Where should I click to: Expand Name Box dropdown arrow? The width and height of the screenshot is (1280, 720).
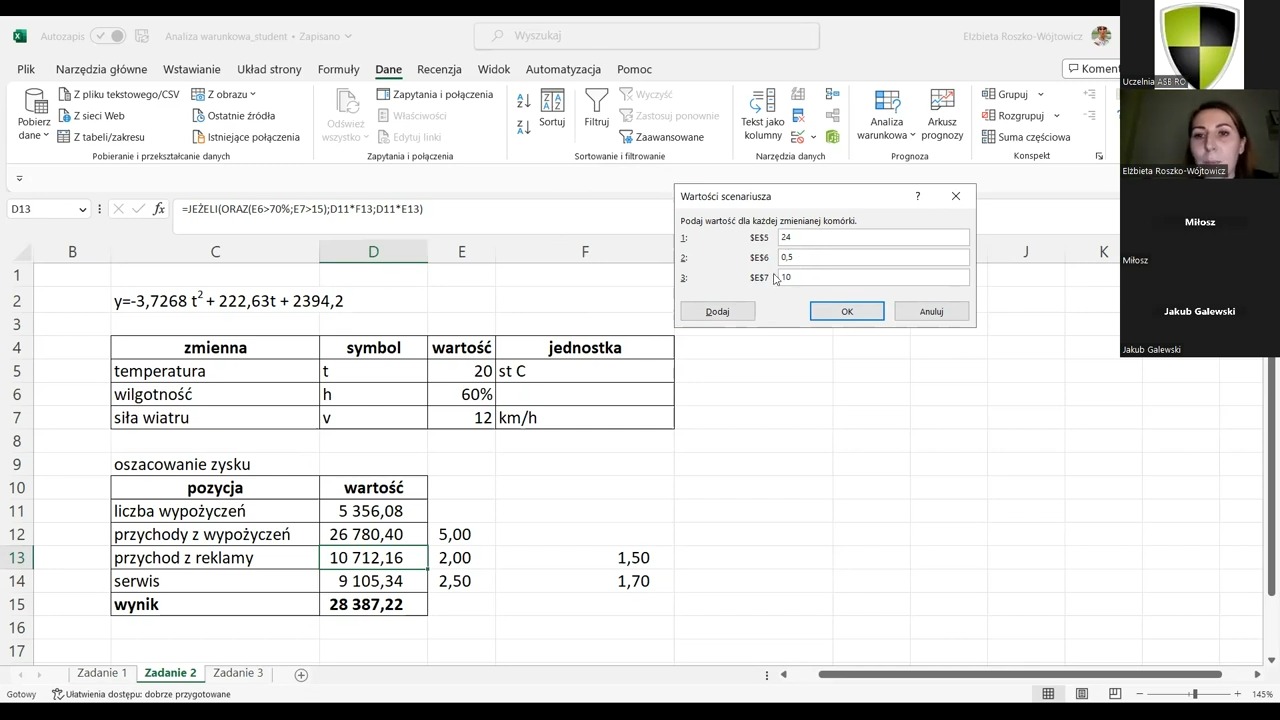82,209
